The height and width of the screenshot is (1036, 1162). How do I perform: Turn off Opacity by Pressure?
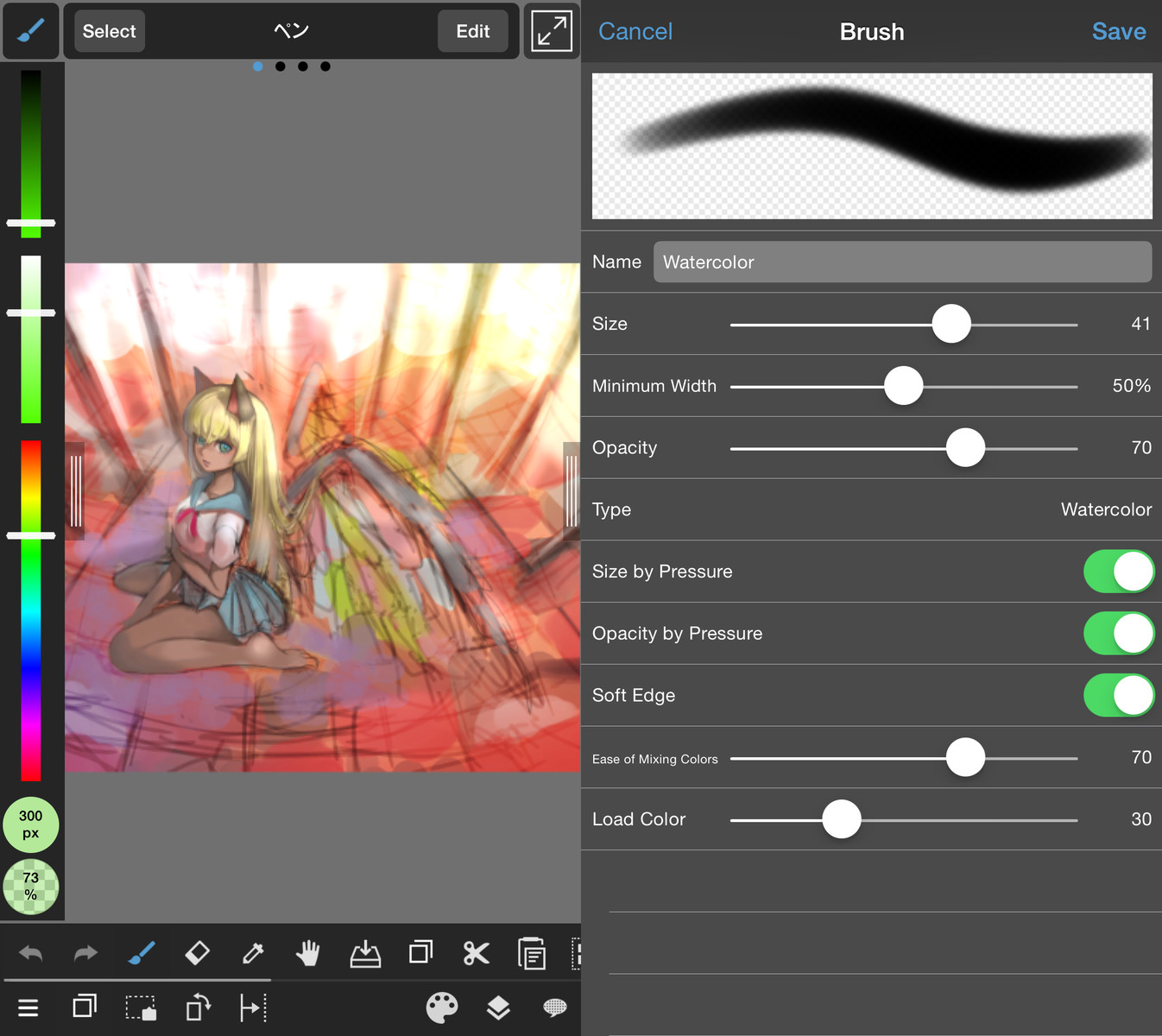[1118, 634]
